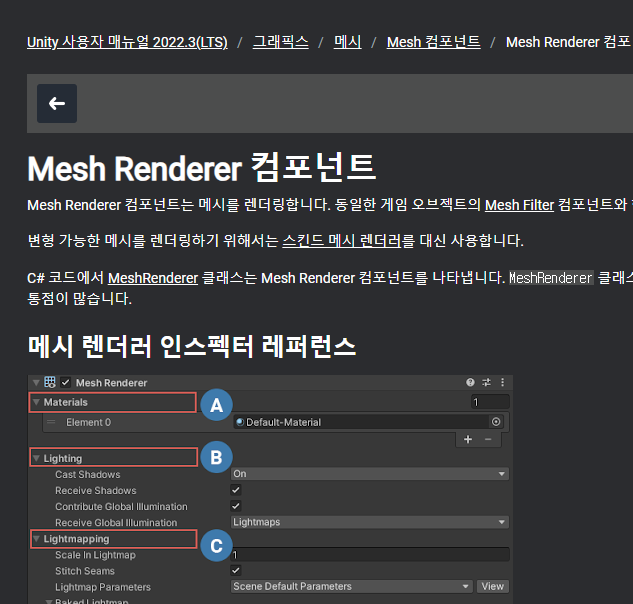Open the Cast Shadows dropdown
This screenshot has height=604, width=633.
point(370,474)
